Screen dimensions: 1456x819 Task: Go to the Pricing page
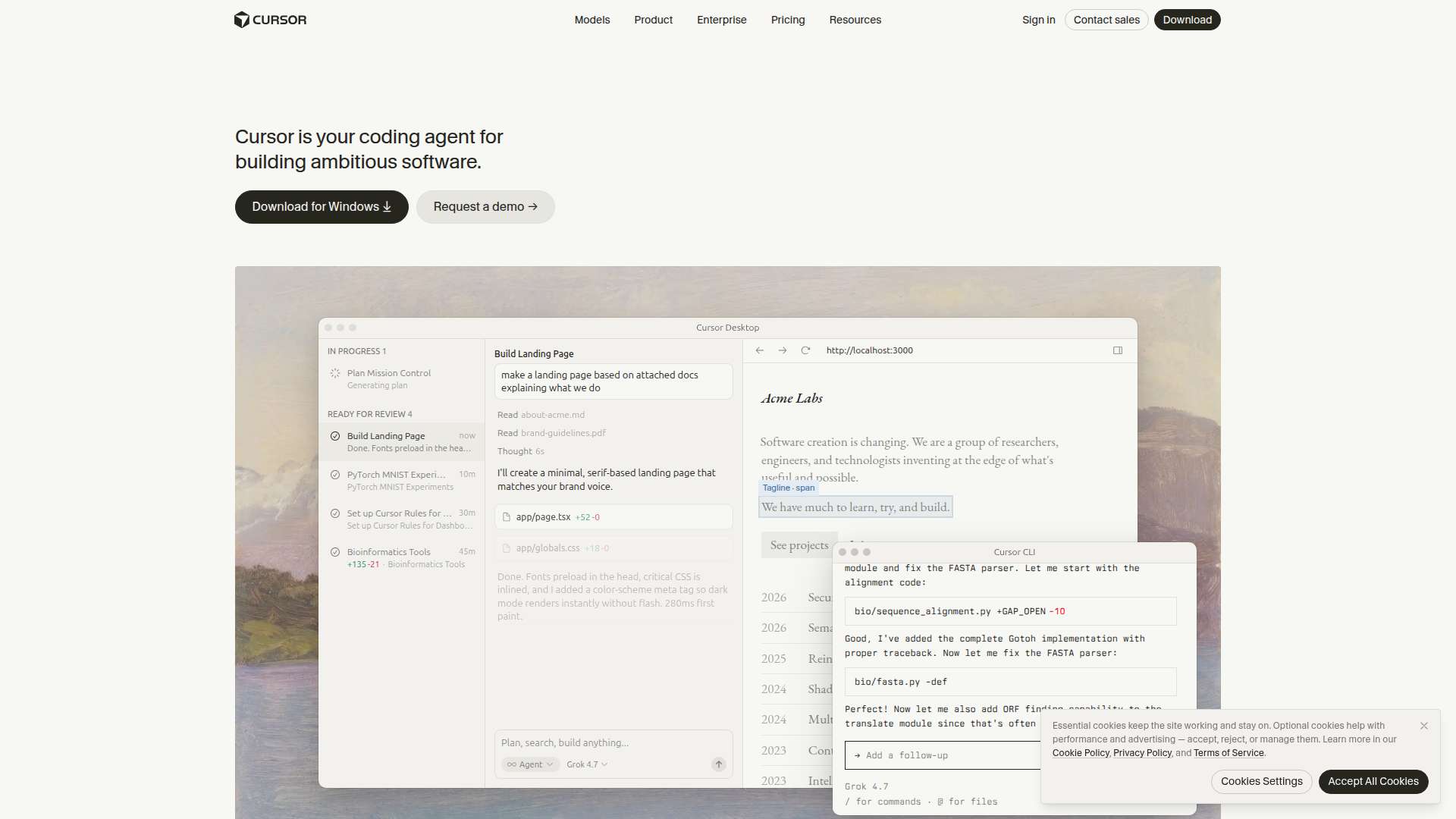(788, 20)
